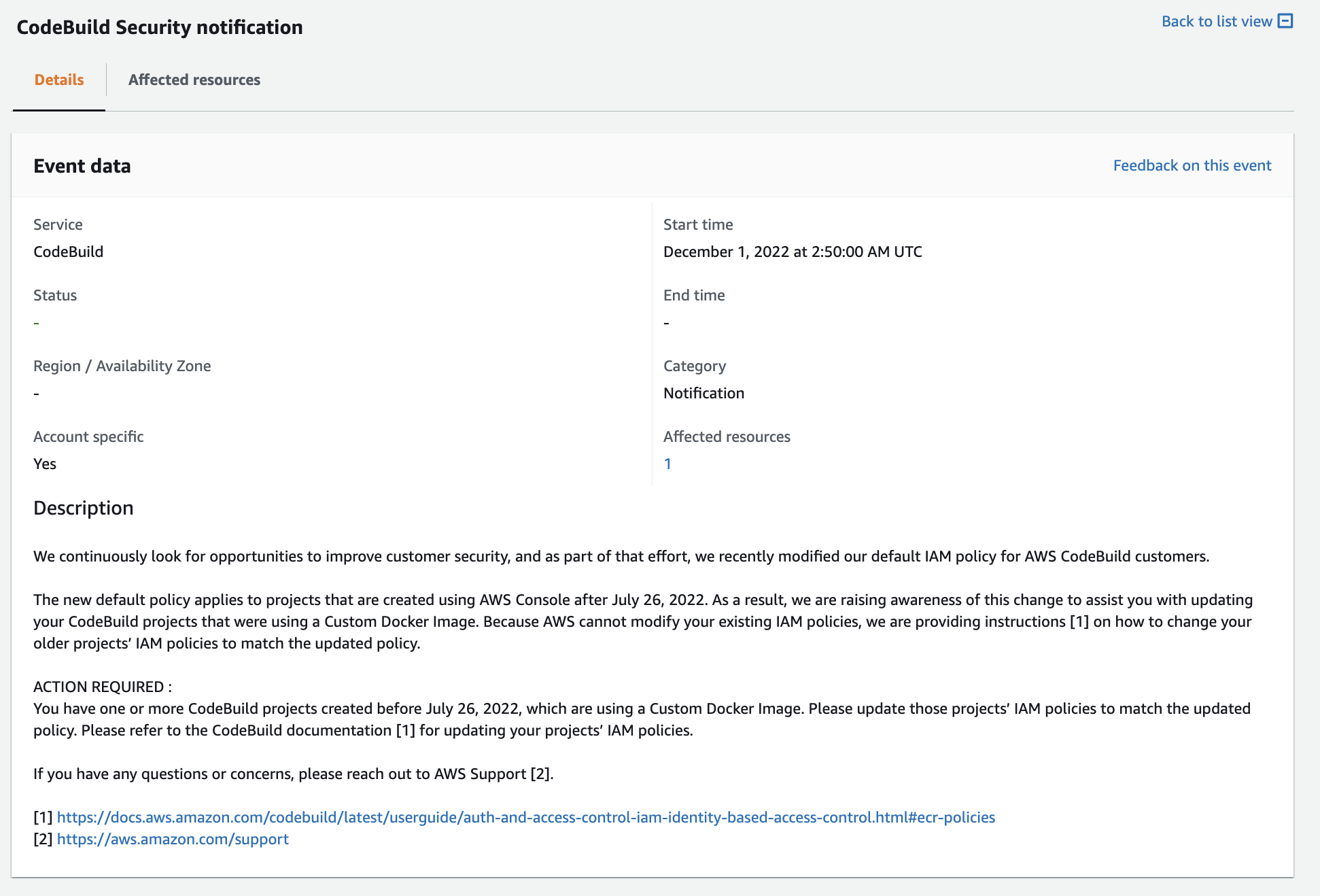The image size is (1320, 896).
Task: Select the Account specific value 'Yes'
Action: (x=45, y=464)
